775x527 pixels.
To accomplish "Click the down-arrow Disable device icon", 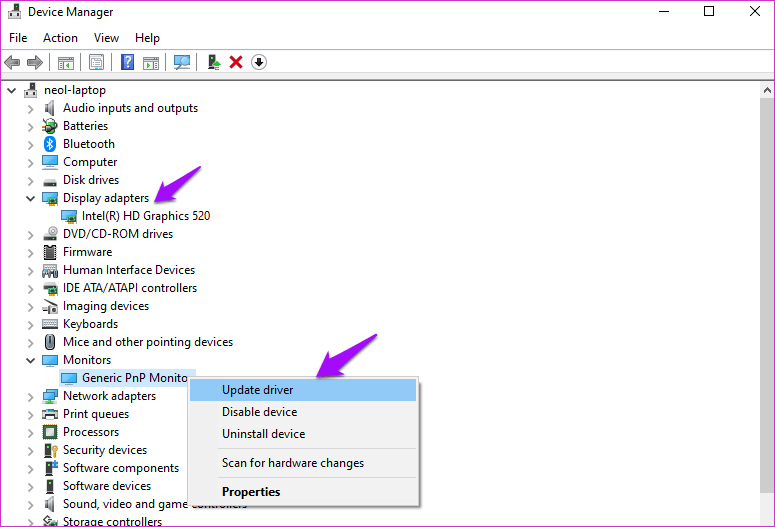I will pos(259,62).
